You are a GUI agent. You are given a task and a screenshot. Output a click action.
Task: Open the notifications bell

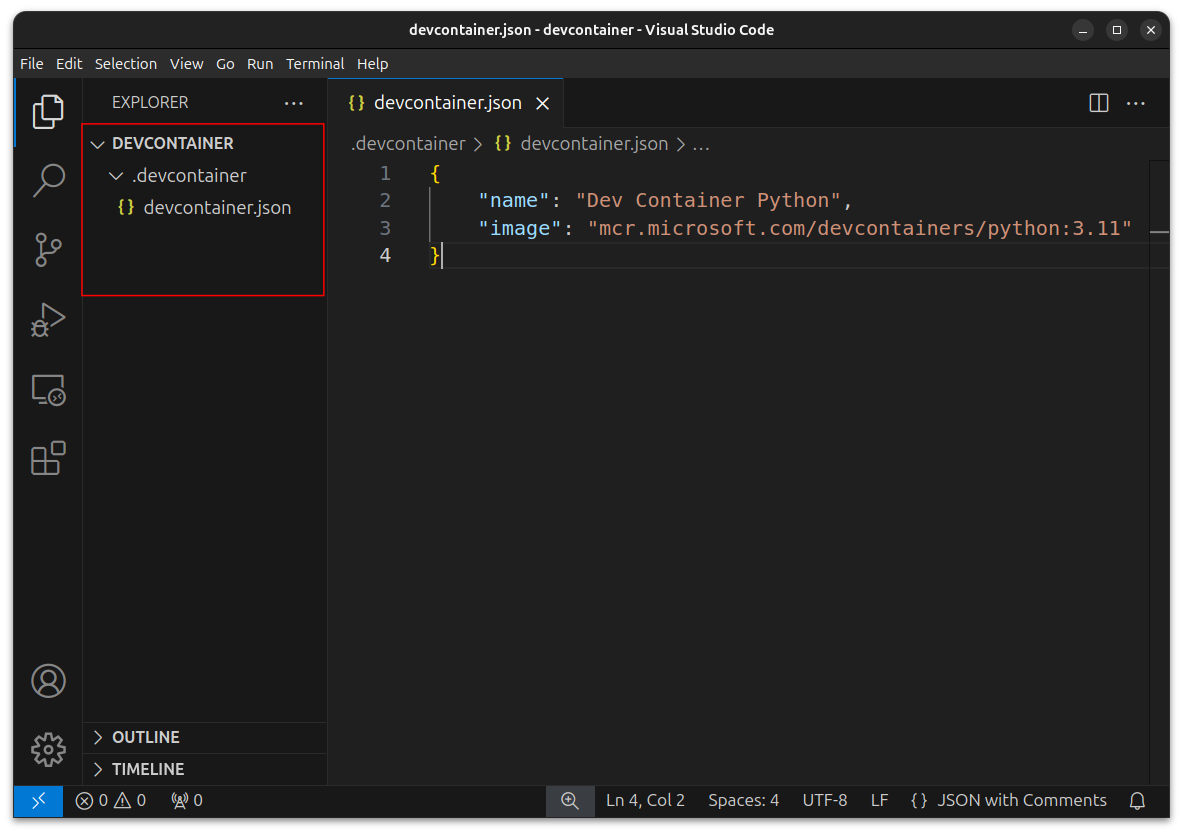click(x=1137, y=801)
